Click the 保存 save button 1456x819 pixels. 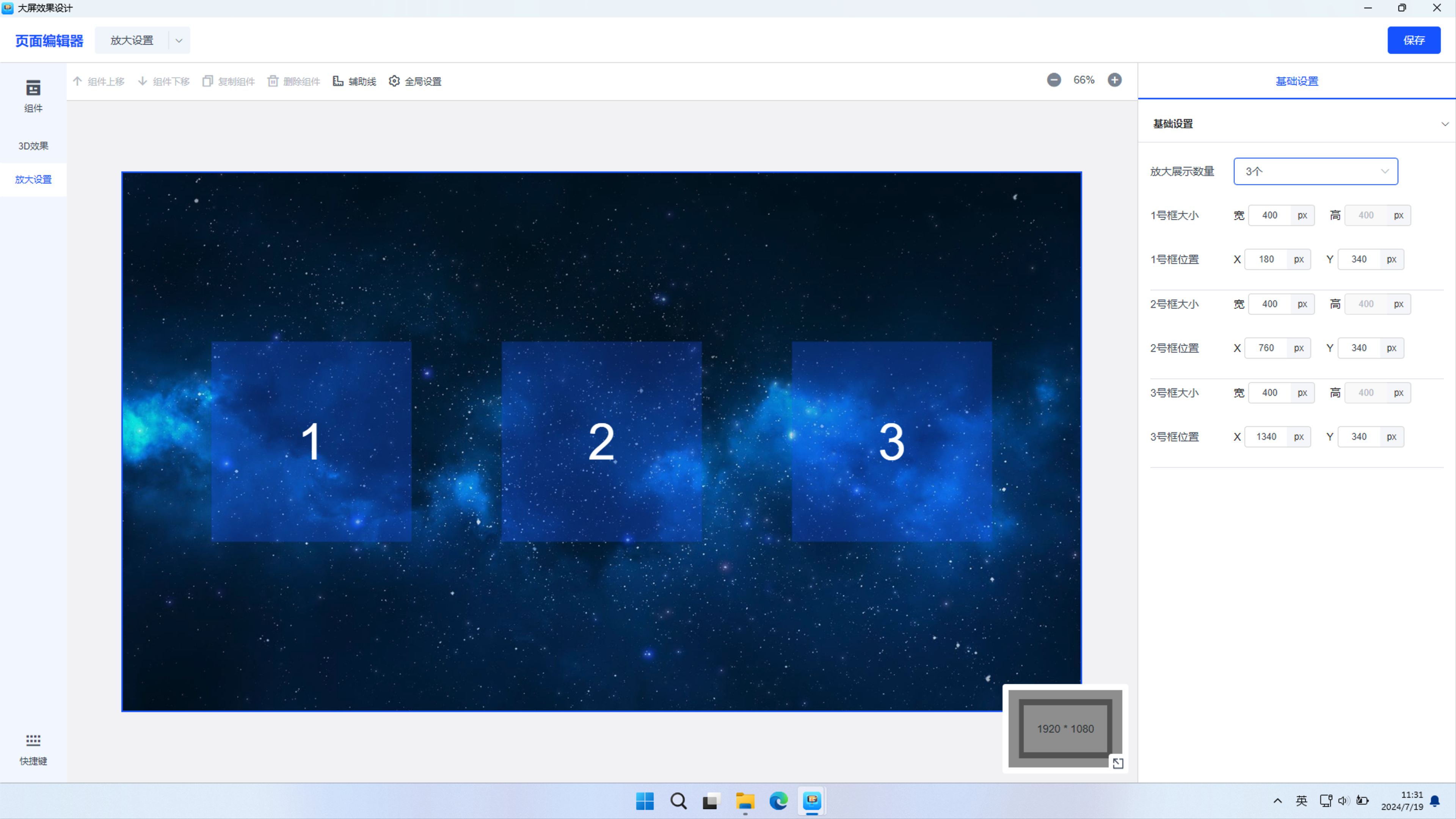coord(1414,40)
